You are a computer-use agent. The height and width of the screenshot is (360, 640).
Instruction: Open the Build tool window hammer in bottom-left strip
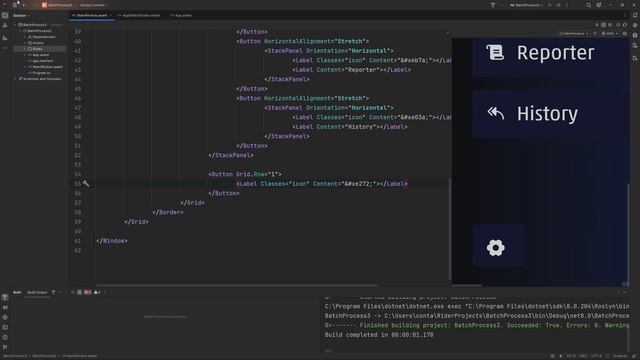[5, 297]
